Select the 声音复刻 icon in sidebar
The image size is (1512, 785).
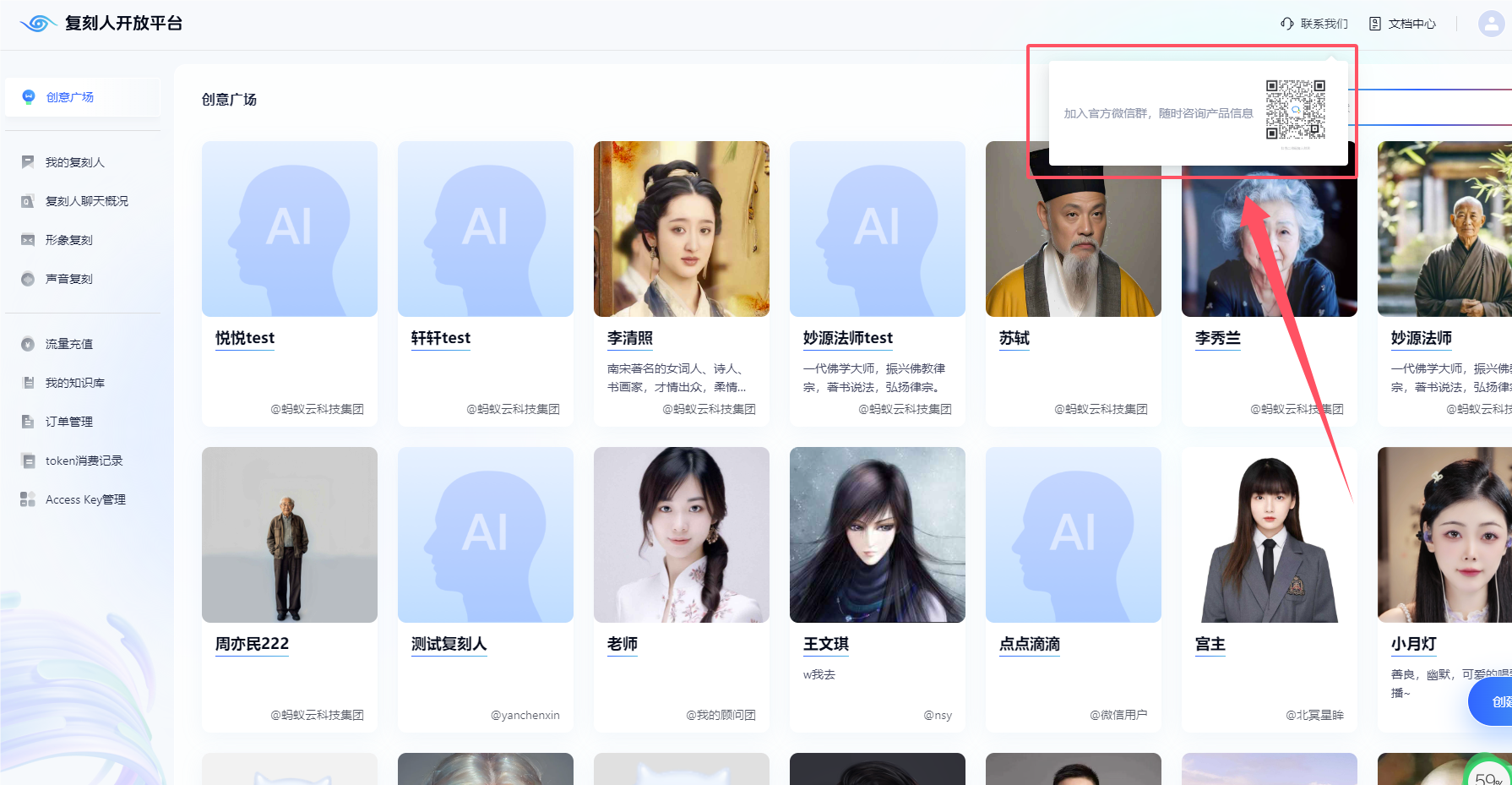pos(28,279)
